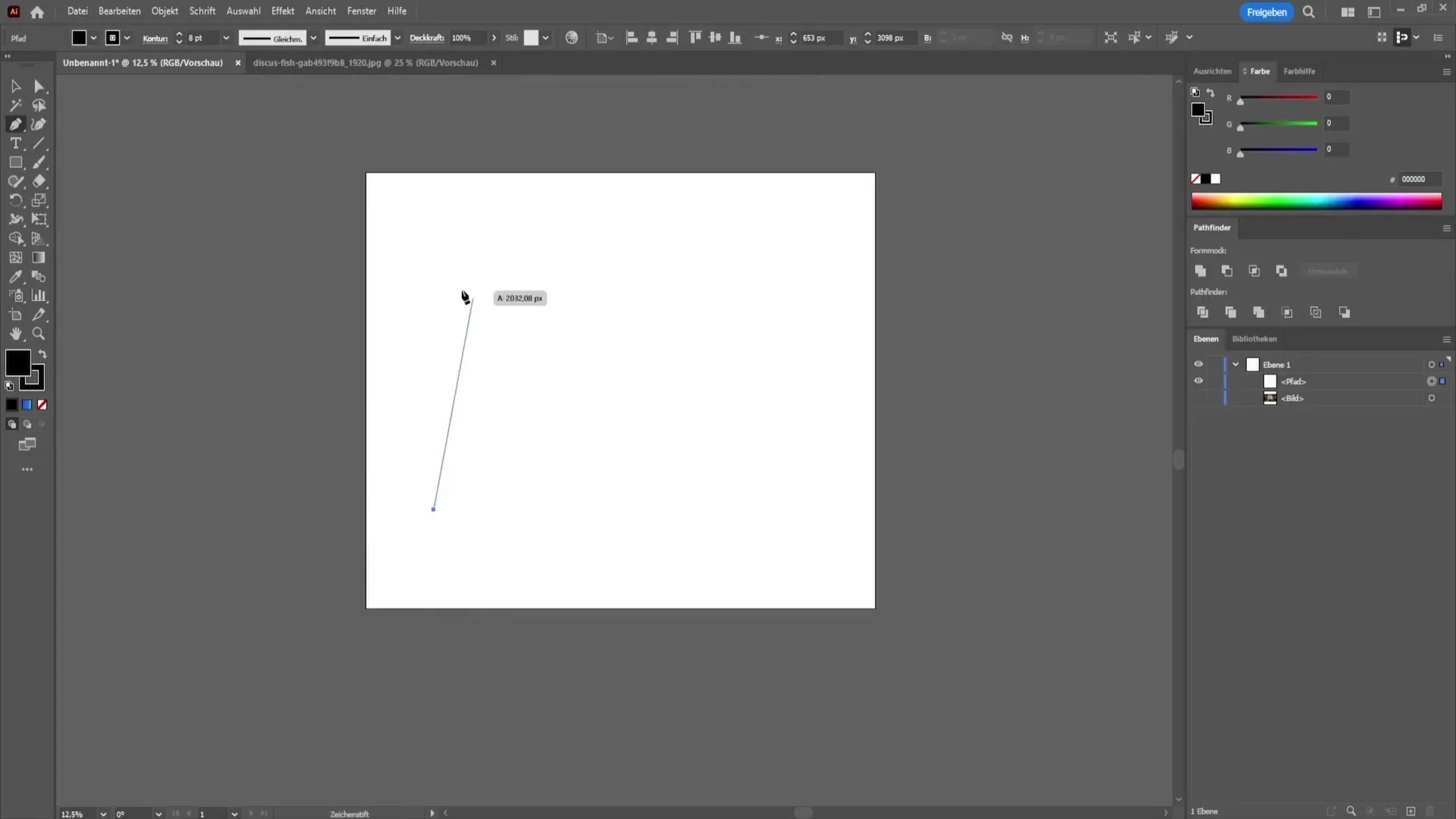1456x819 pixels.
Task: Select the Zoom tool
Action: (x=39, y=334)
